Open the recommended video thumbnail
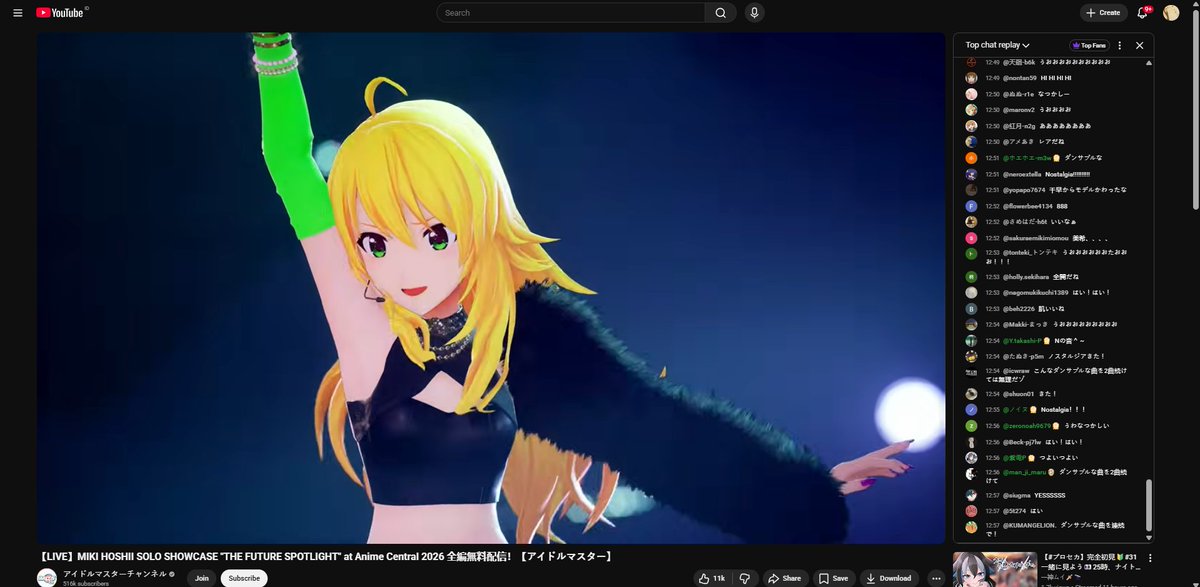Viewport: 1200px width, 587px height. pos(995,570)
